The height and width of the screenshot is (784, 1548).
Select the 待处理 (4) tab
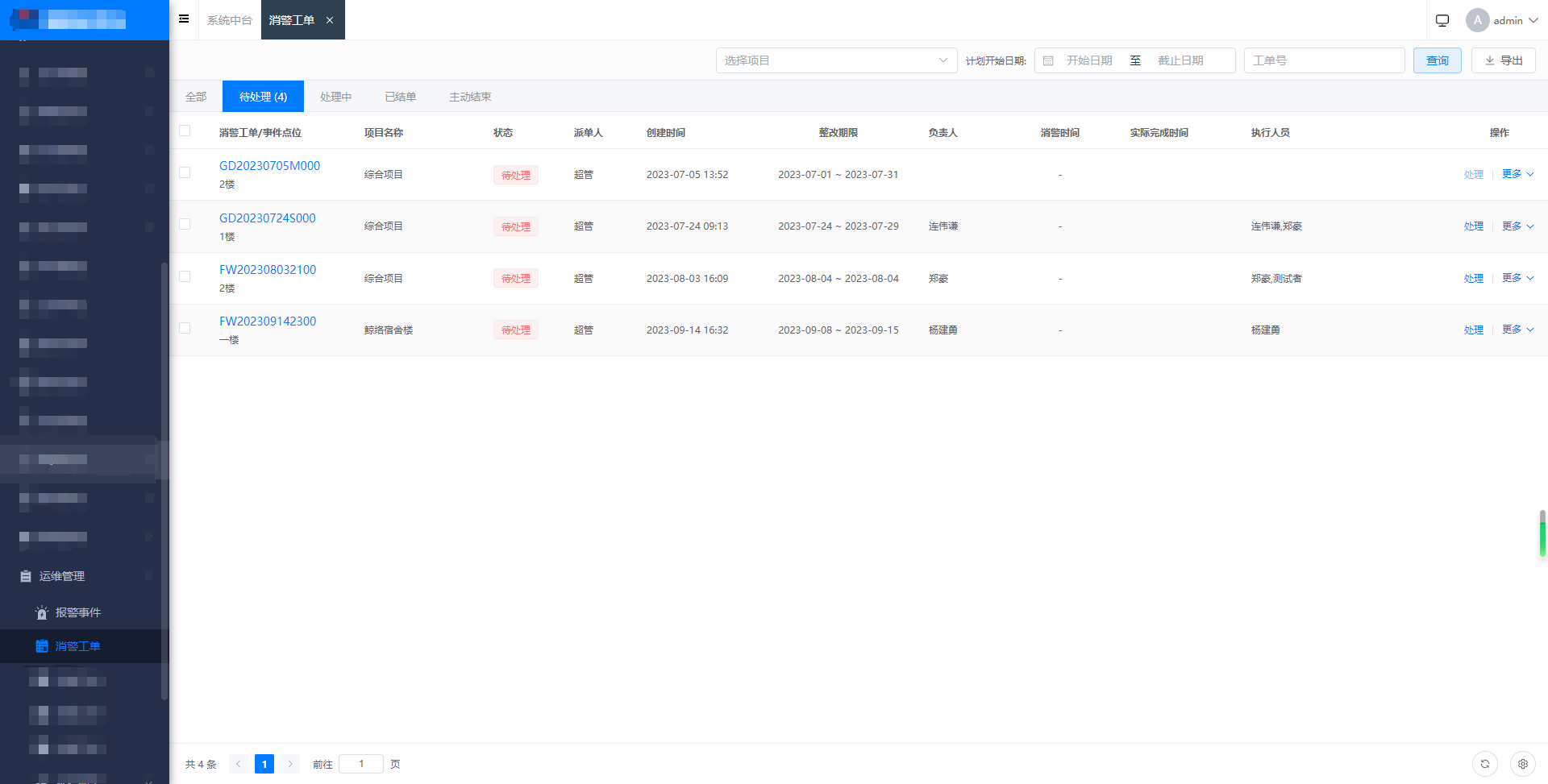point(263,97)
